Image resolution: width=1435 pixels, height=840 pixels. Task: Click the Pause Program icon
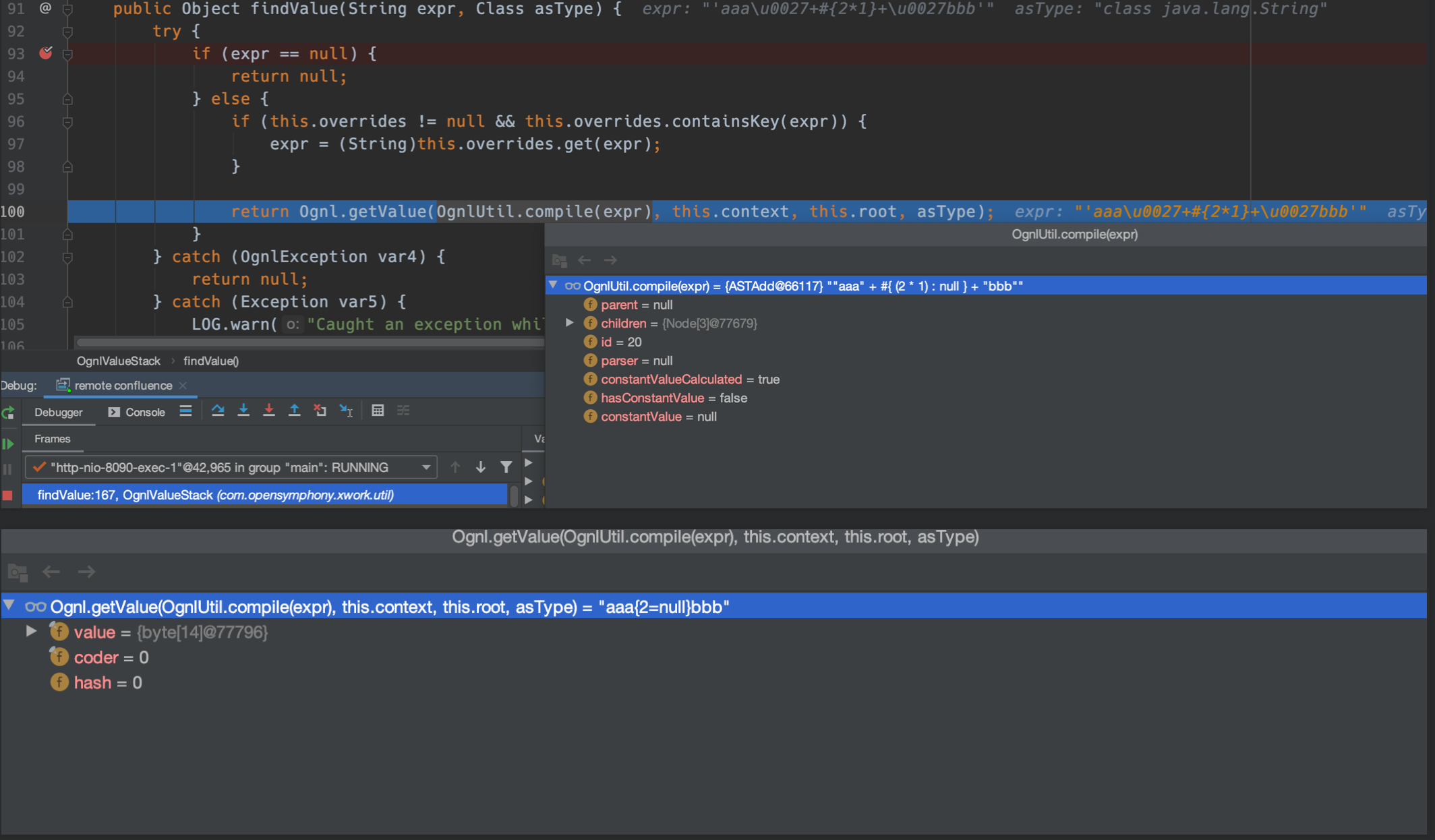(x=8, y=469)
